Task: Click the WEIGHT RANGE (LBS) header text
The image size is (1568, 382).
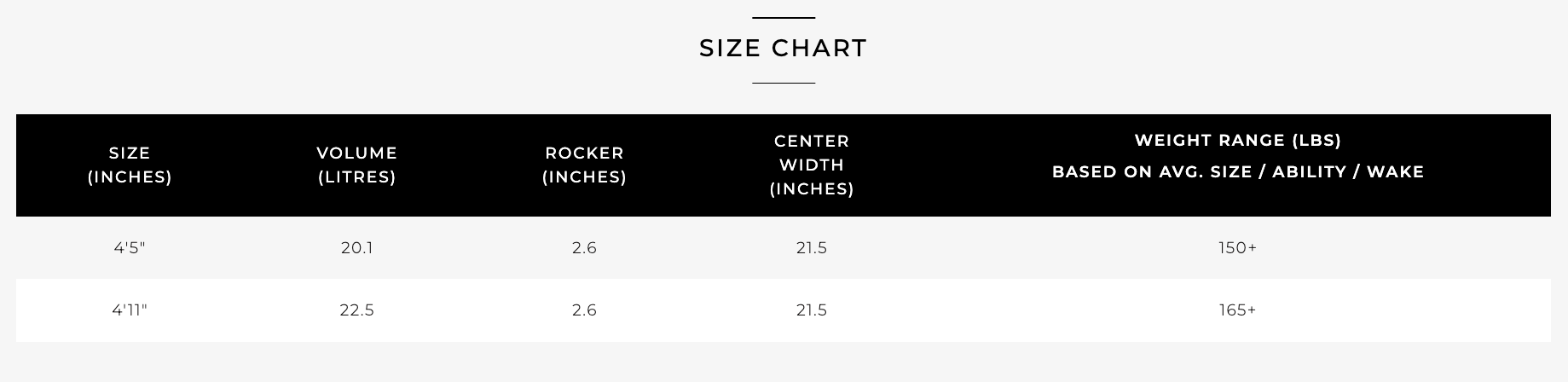Action: 1237,140
